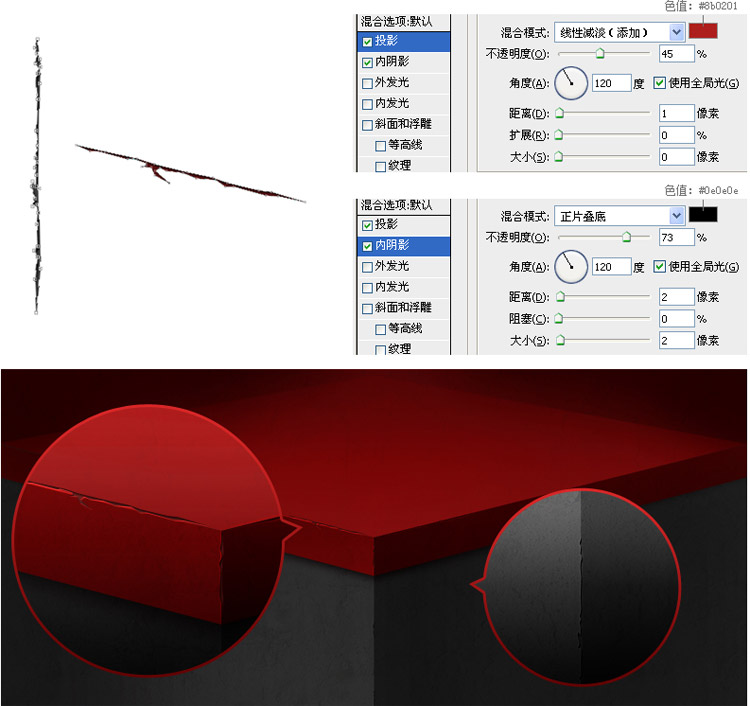Uncheck 内阴影 checkbox in Inner Shadow panel list
The width and height of the screenshot is (750, 706).
pos(367,246)
